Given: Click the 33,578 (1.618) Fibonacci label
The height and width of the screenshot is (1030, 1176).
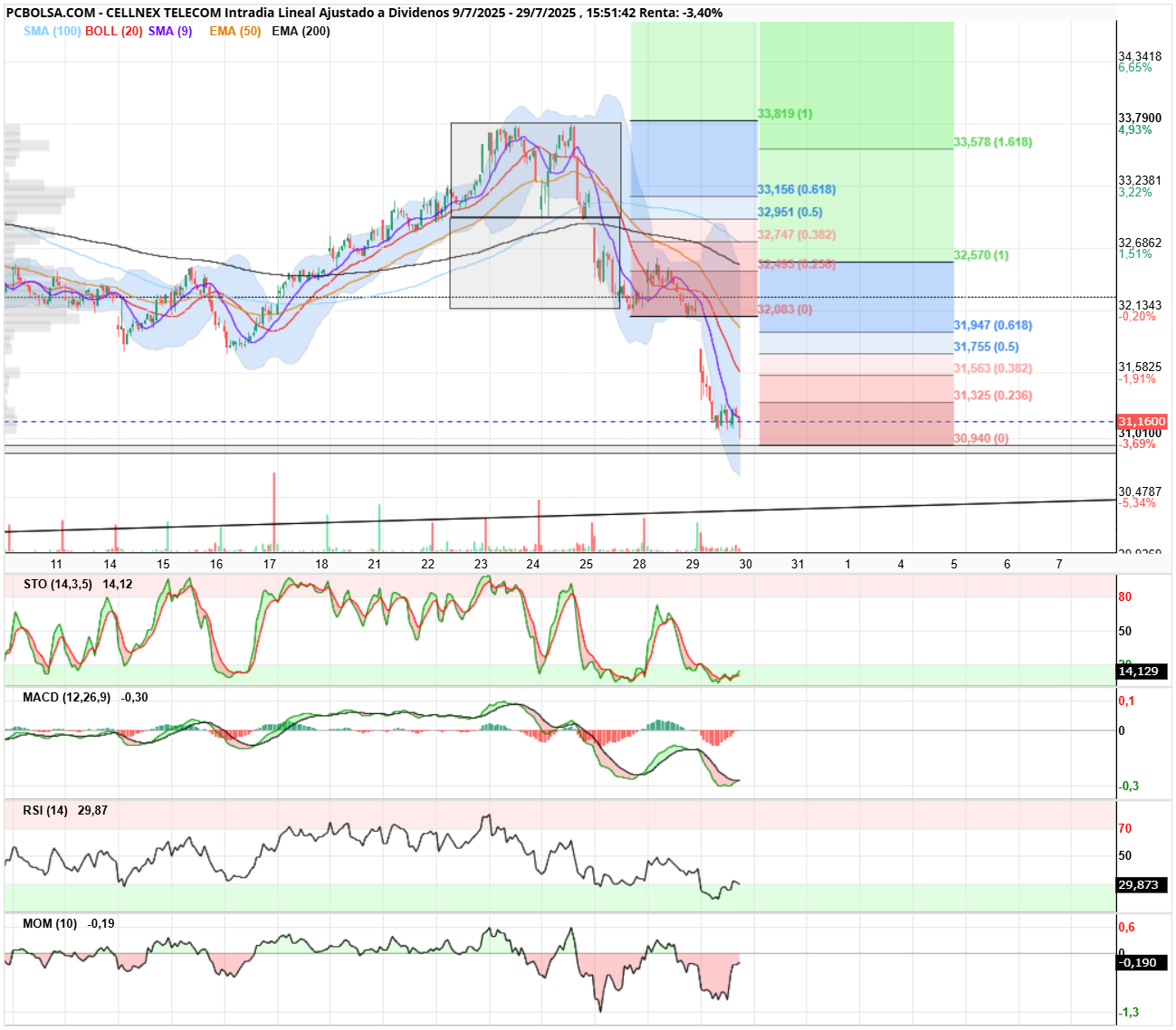Looking at the screenshot, I should (x=992, y=142).
